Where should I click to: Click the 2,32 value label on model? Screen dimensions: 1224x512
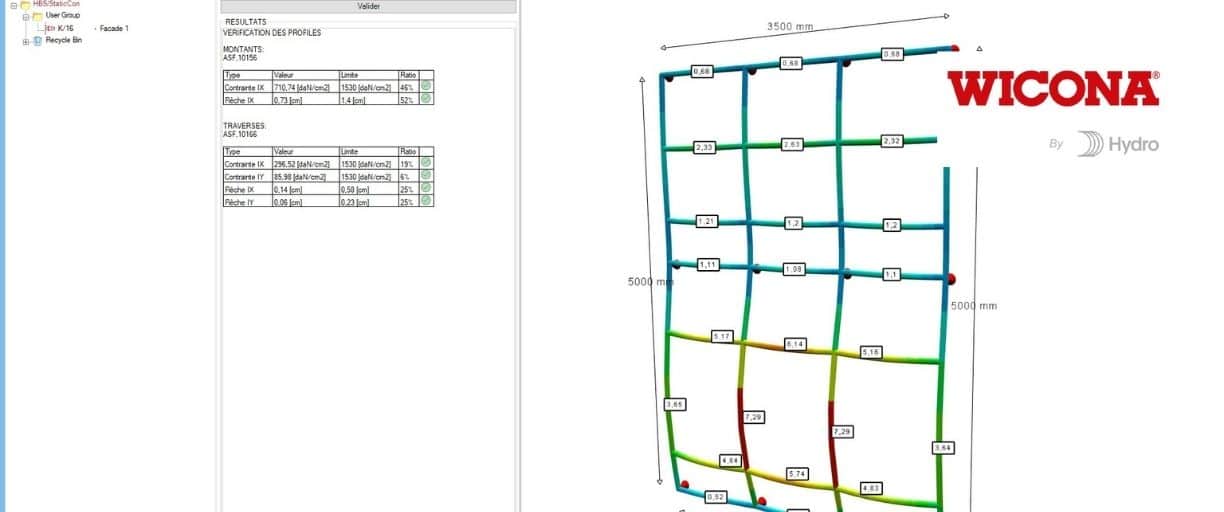(x=892, y=141)
